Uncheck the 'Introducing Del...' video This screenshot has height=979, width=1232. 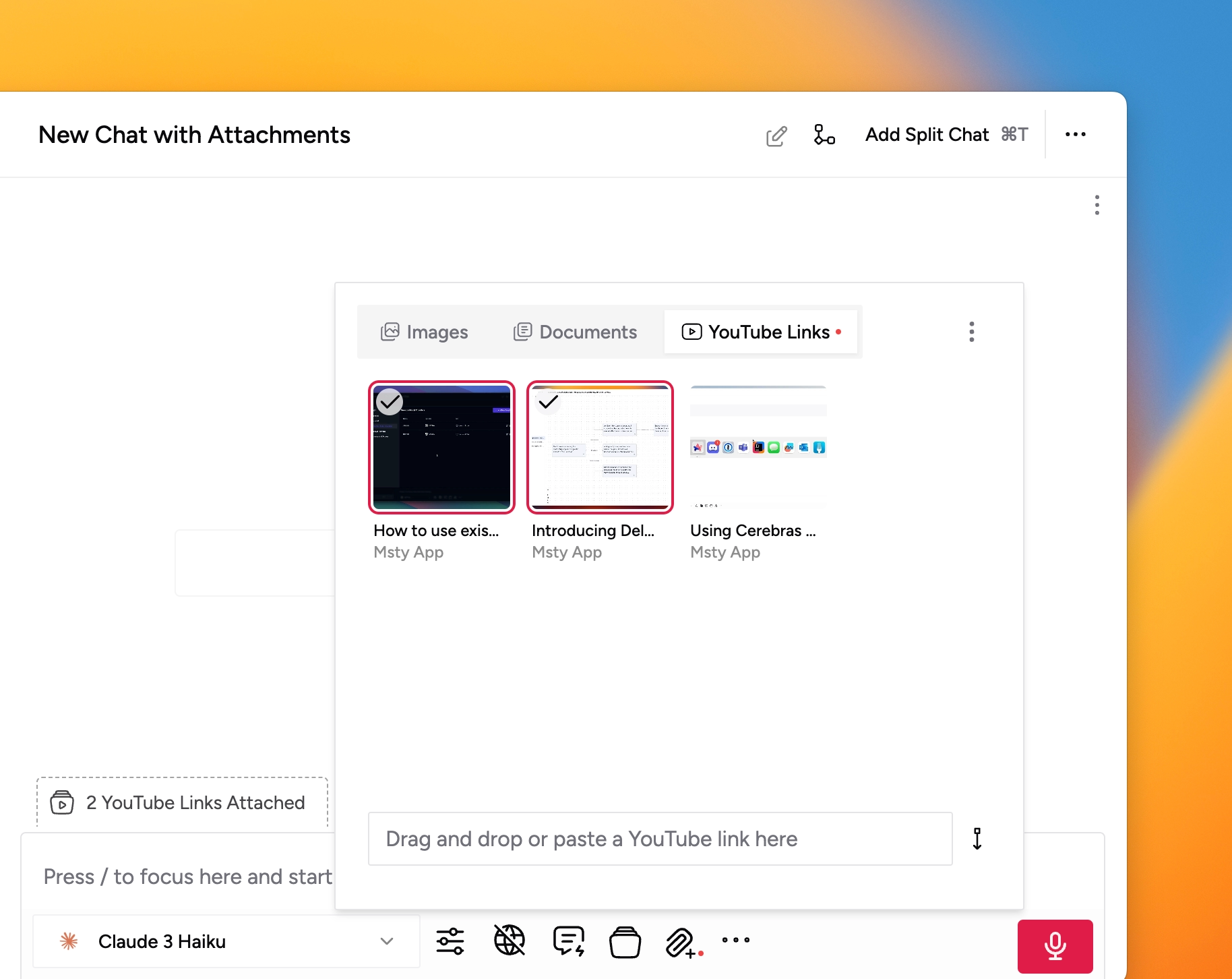tap(548, 402)
